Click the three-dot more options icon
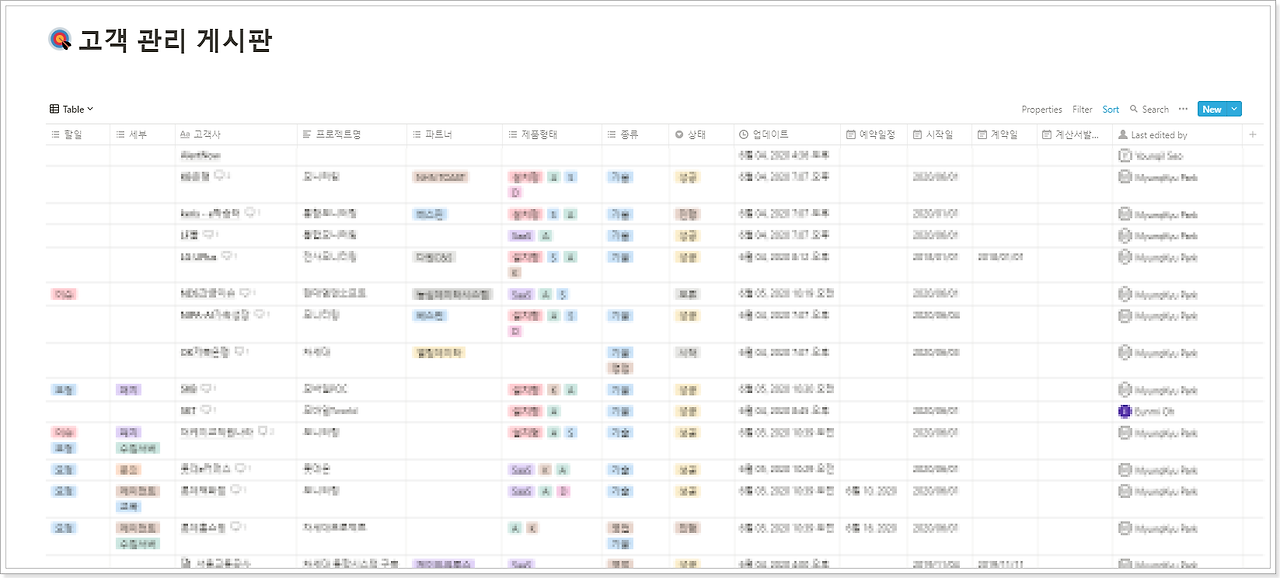The width and height of the screenshot is (1280, 578). coord(1183,109)
